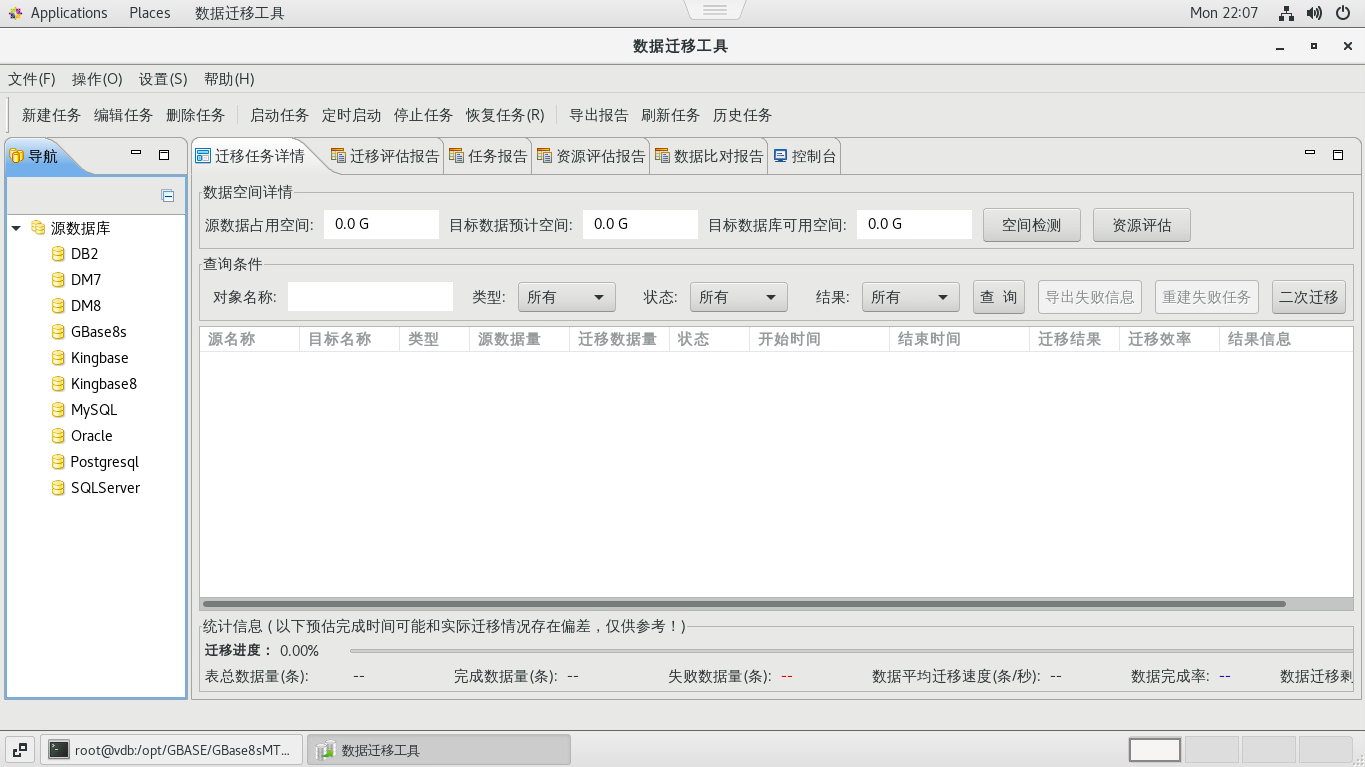The height and width of the screenshot is (767, 1365).
Task: Click the DB2 database icon
Action: (x=58, y=254)
